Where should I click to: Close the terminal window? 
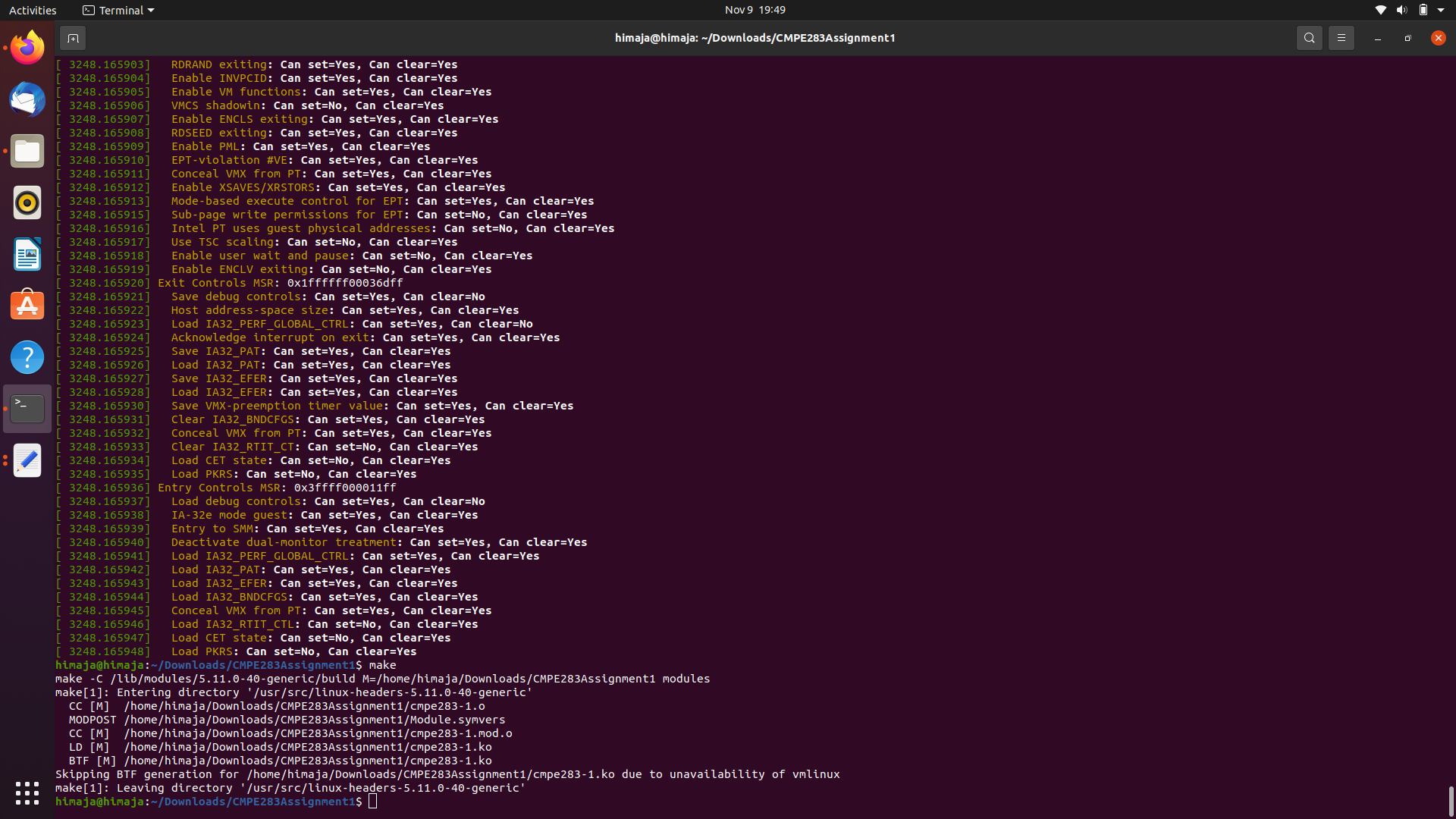pyautogui.click(x=1438, y=38)
